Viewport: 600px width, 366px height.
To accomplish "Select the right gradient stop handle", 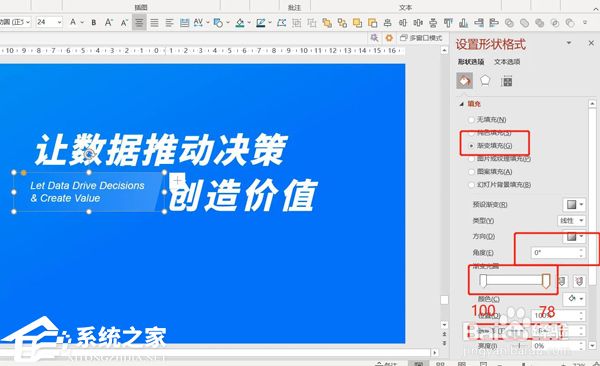I will point(546,281).
